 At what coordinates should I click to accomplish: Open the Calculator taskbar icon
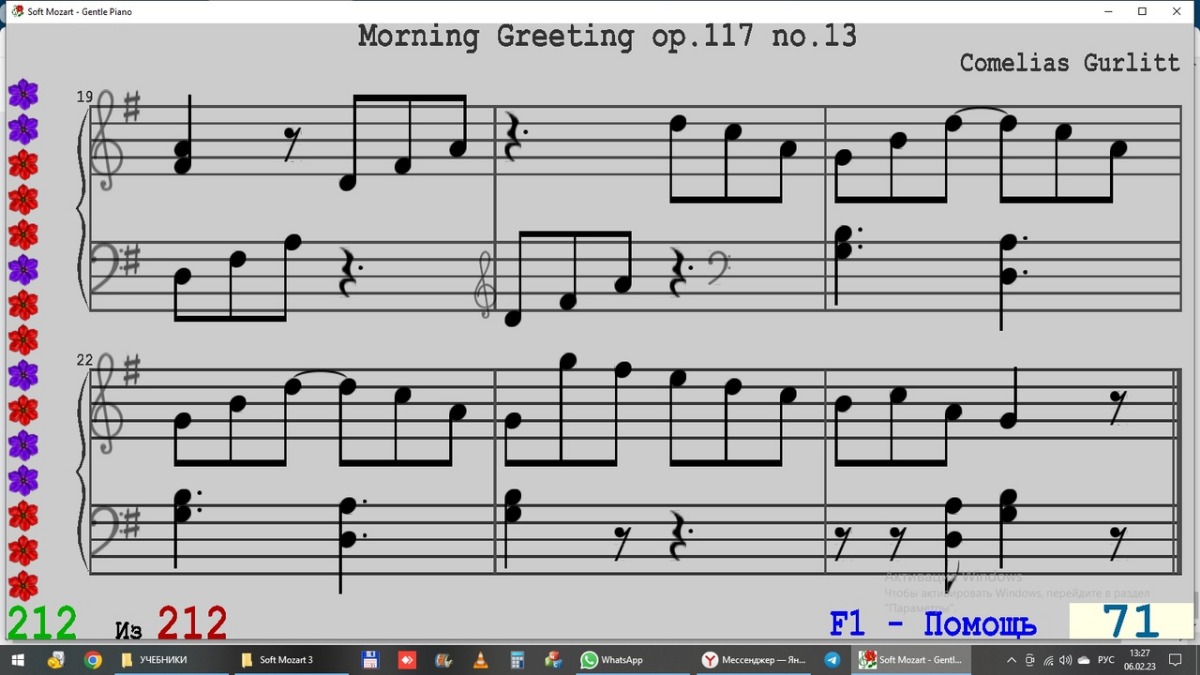517,660
